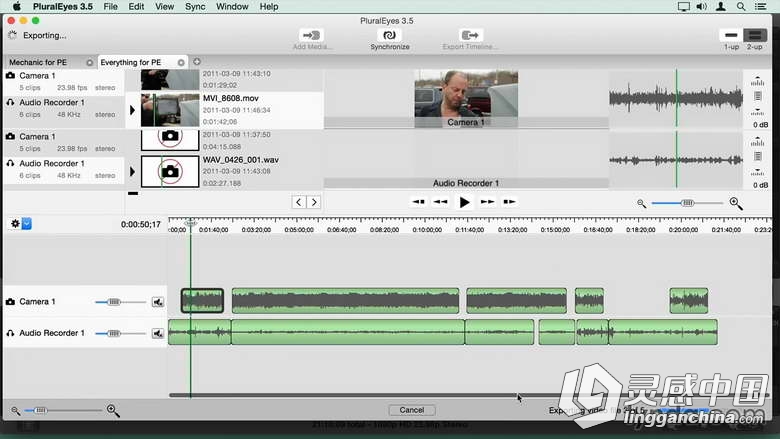Select lower Audio Recorder 1 media row
The height and width of the screenshot is (439, 780).
[x=64, y=169]
